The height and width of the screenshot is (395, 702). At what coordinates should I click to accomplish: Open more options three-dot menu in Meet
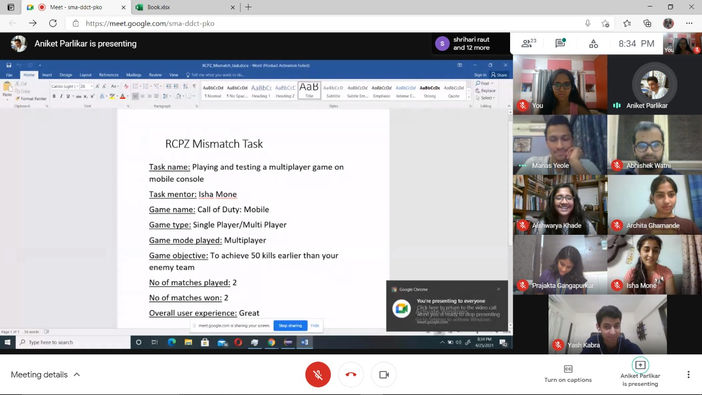point(688,374)
